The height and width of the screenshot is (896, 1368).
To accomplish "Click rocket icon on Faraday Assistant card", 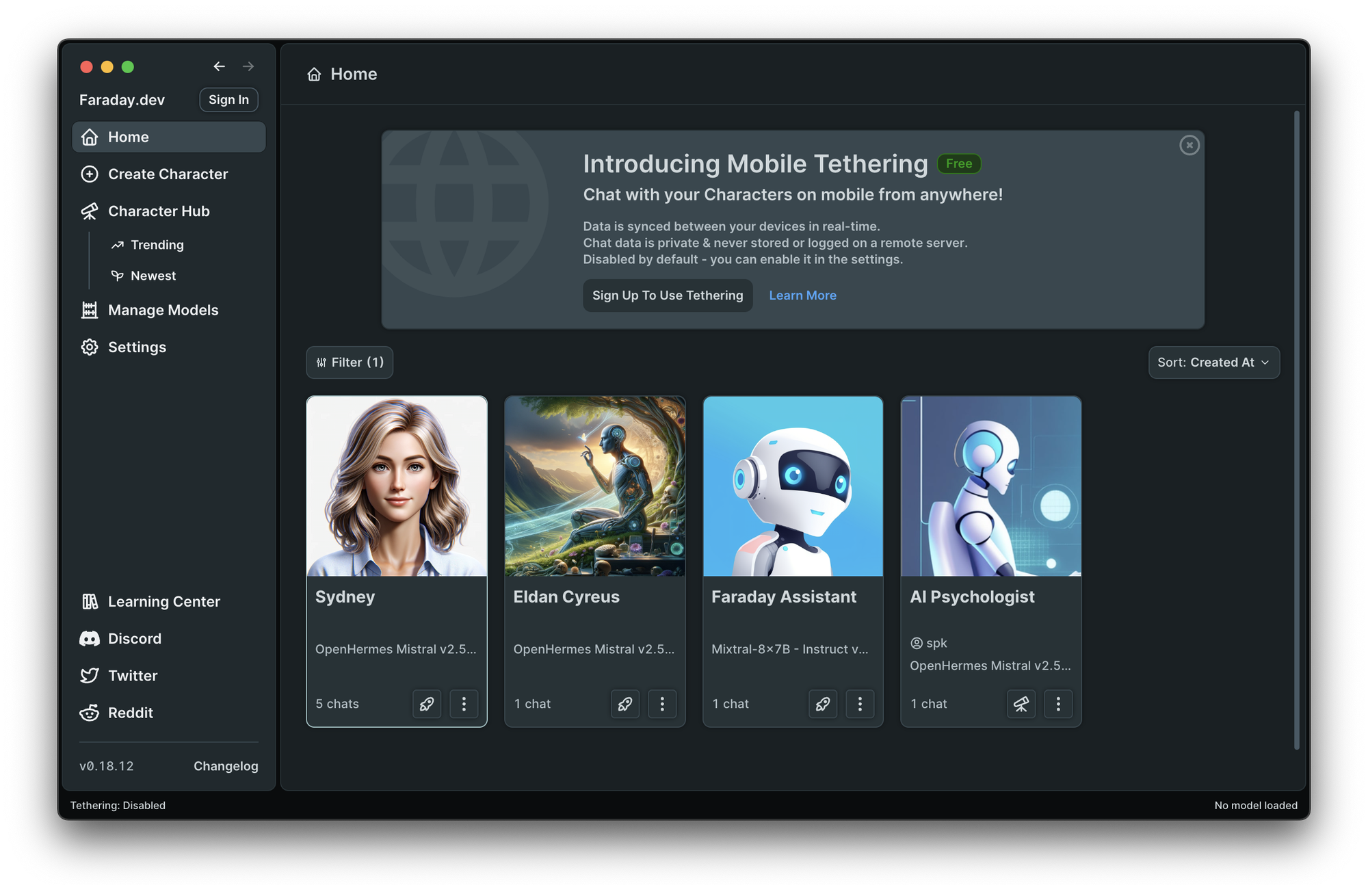I will [823, 704].
